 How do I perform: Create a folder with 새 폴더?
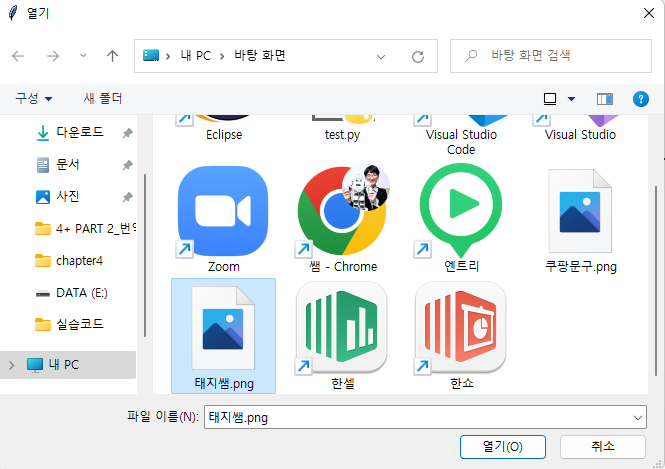103,98
